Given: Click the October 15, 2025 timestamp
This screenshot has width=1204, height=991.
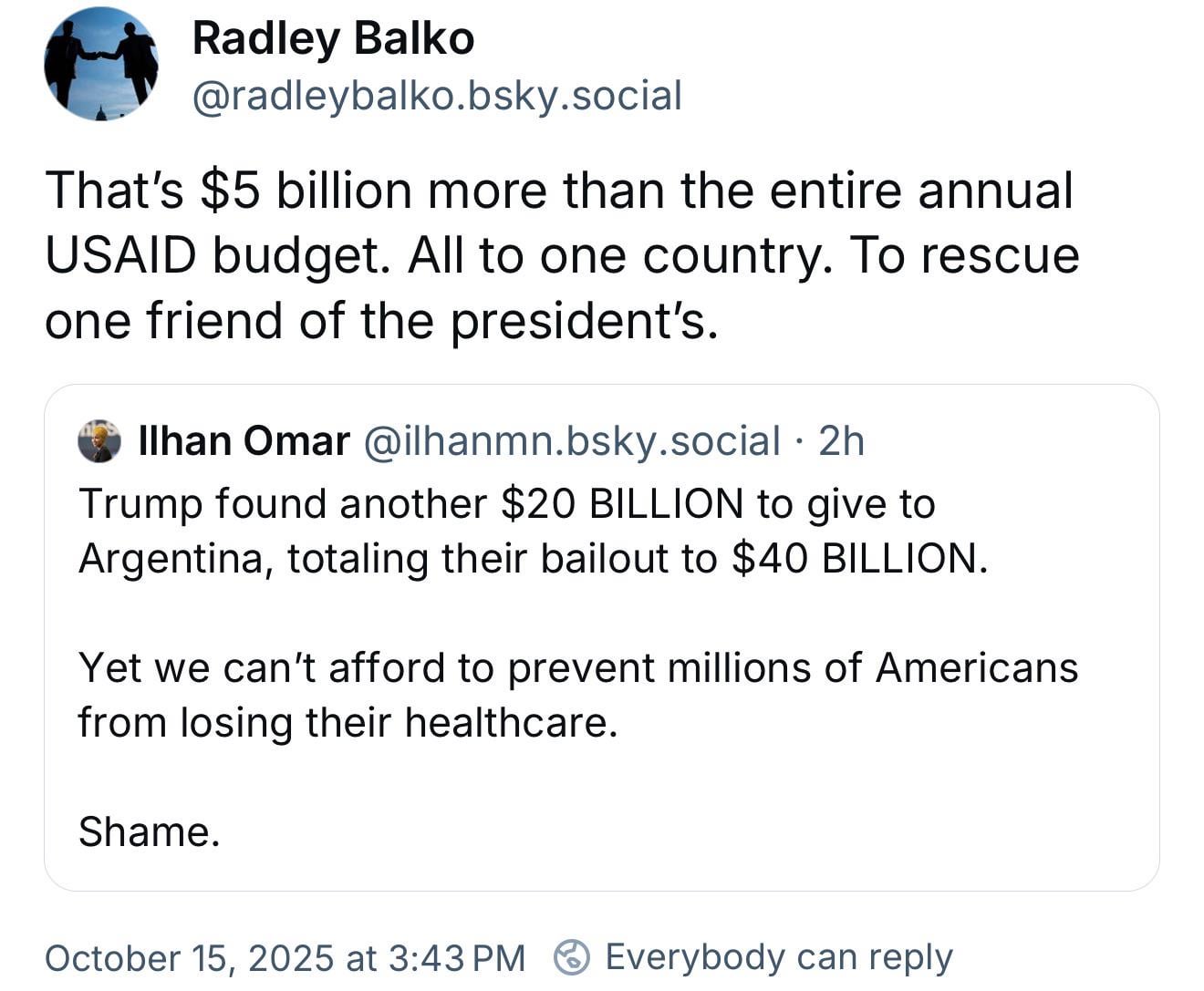Looking at the screenshot, I should coord(285,957).
